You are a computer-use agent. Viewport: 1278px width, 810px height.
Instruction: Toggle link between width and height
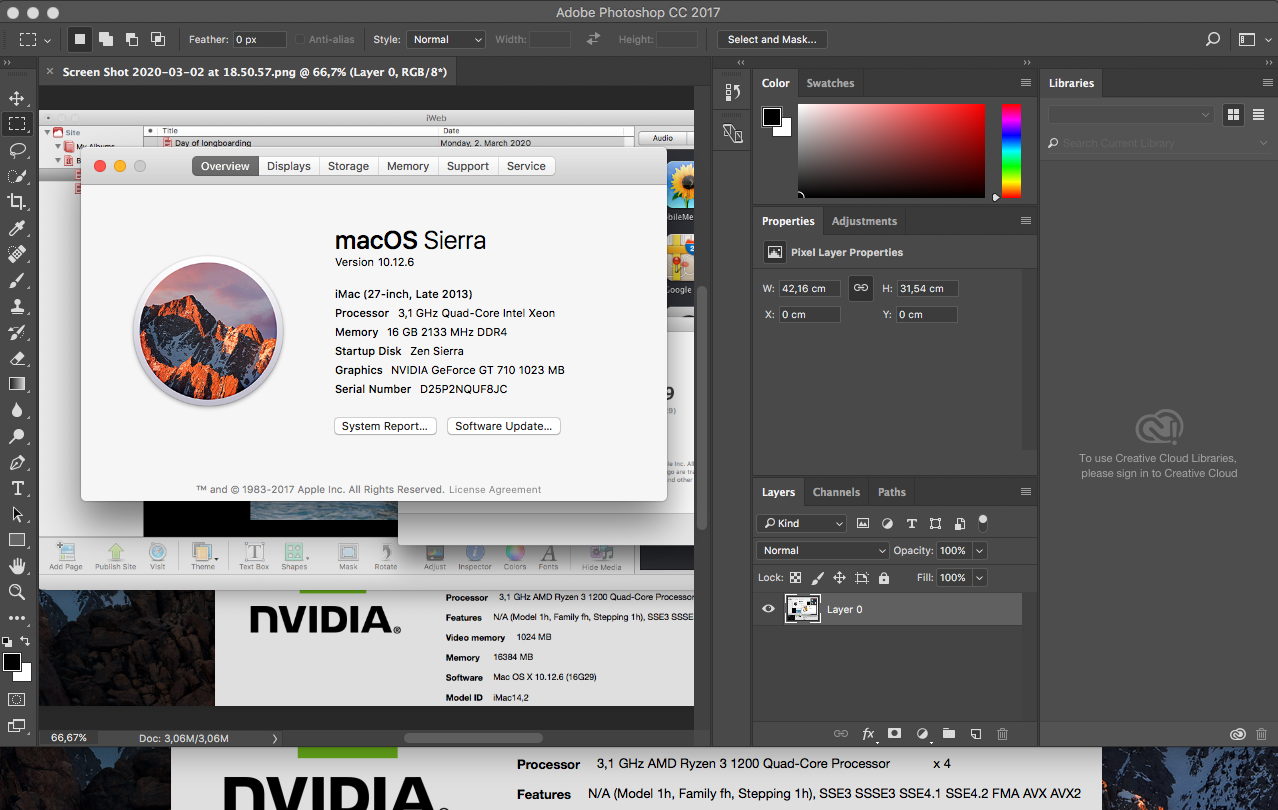pos(860,288)
